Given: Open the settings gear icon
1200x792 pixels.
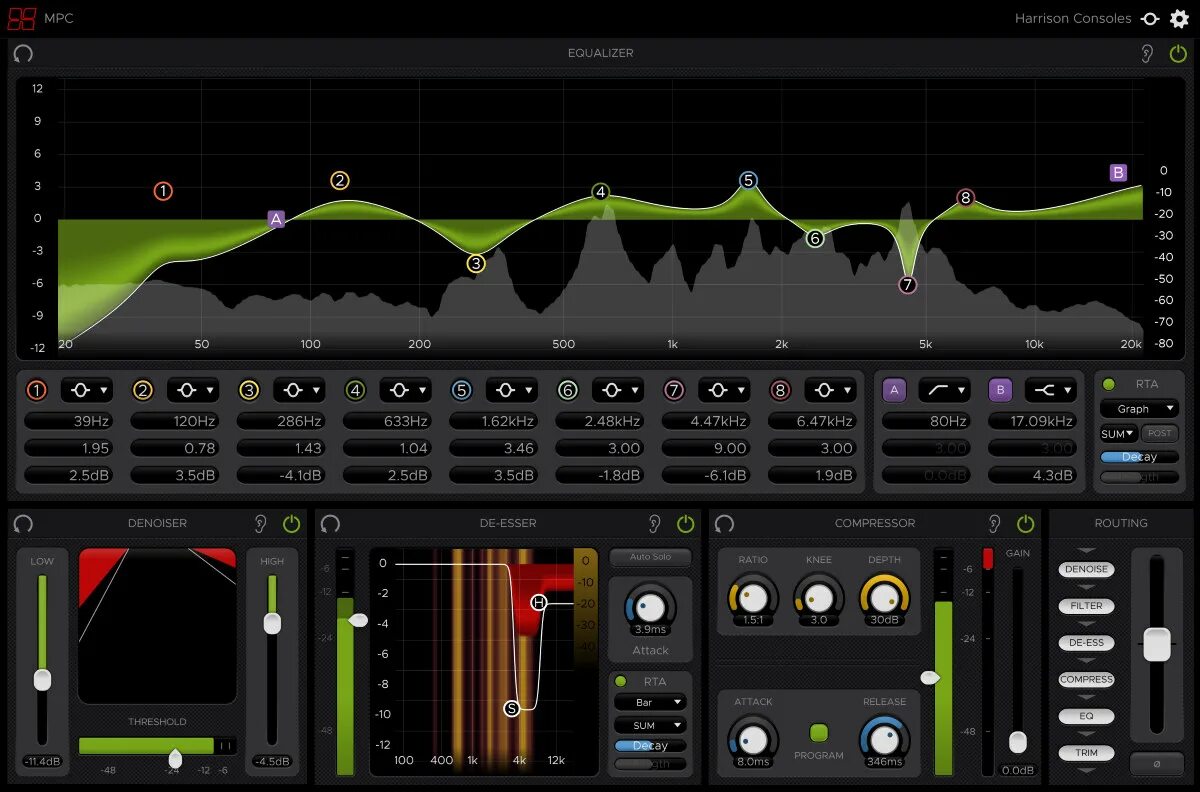Looking at the screenshot, I should coord(1179,19).
